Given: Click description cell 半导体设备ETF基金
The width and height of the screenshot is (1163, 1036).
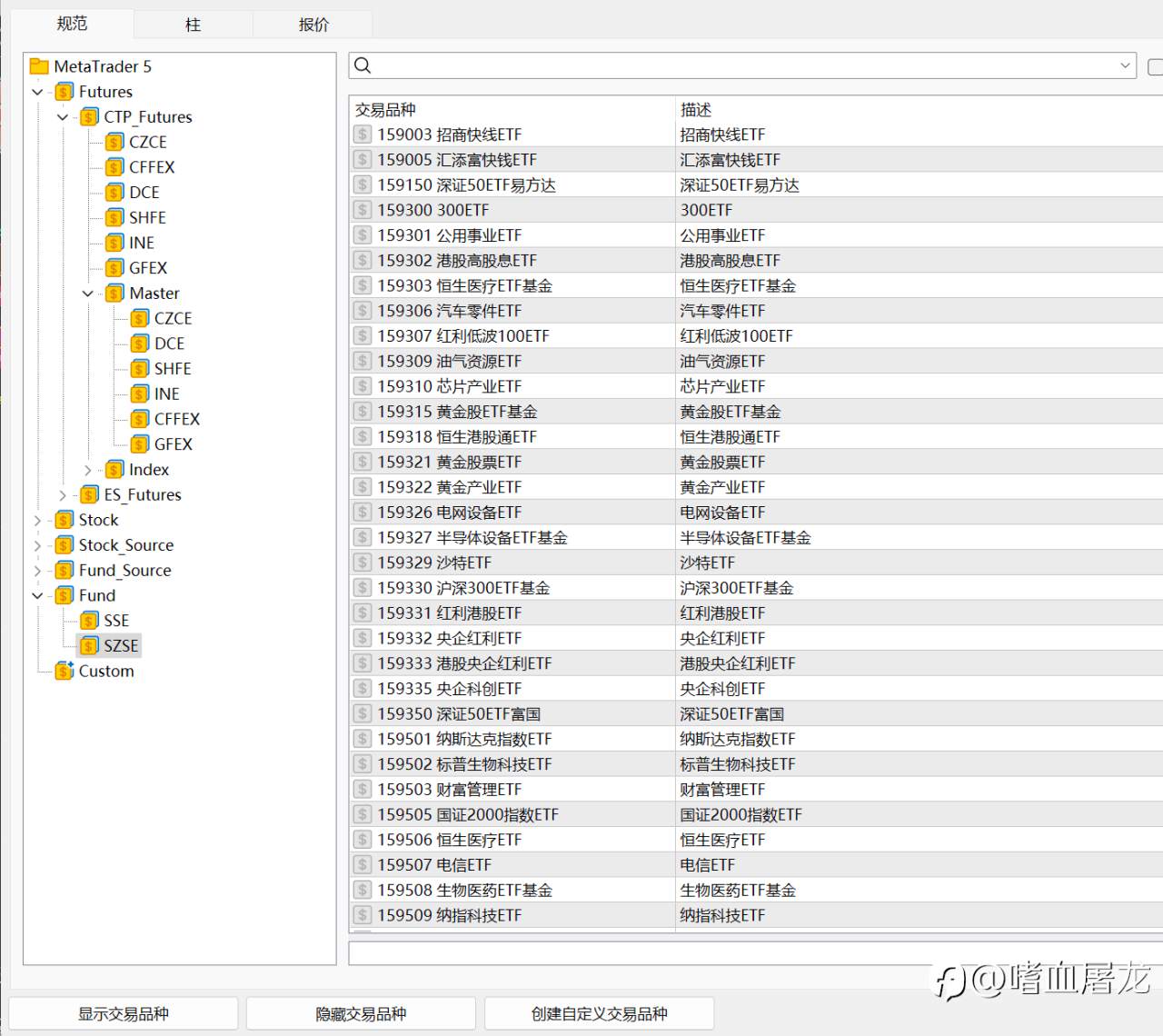Looking at the screenshot, I should [x=746, y=538].
